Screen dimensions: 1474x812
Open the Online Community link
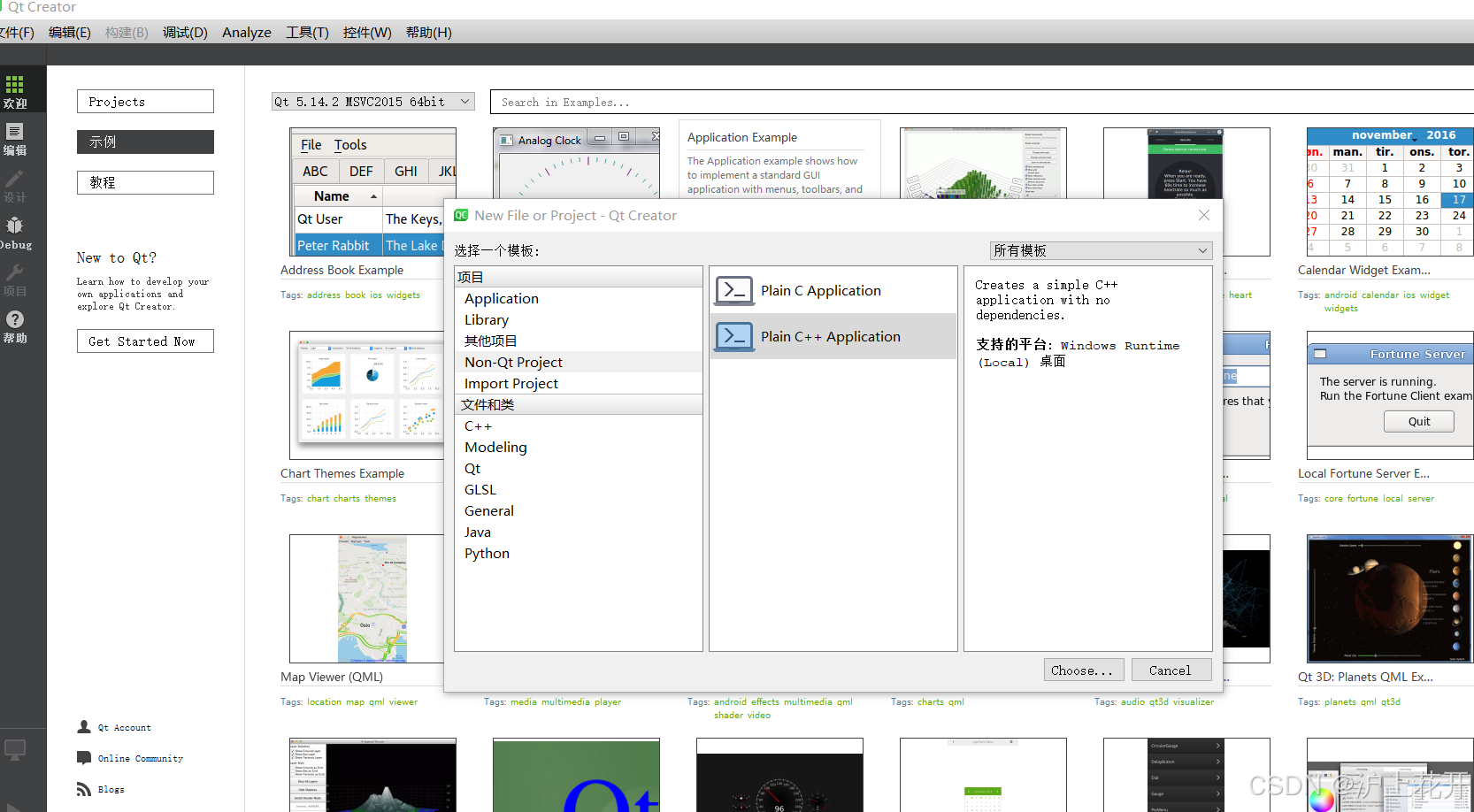[x=141, y=758]
